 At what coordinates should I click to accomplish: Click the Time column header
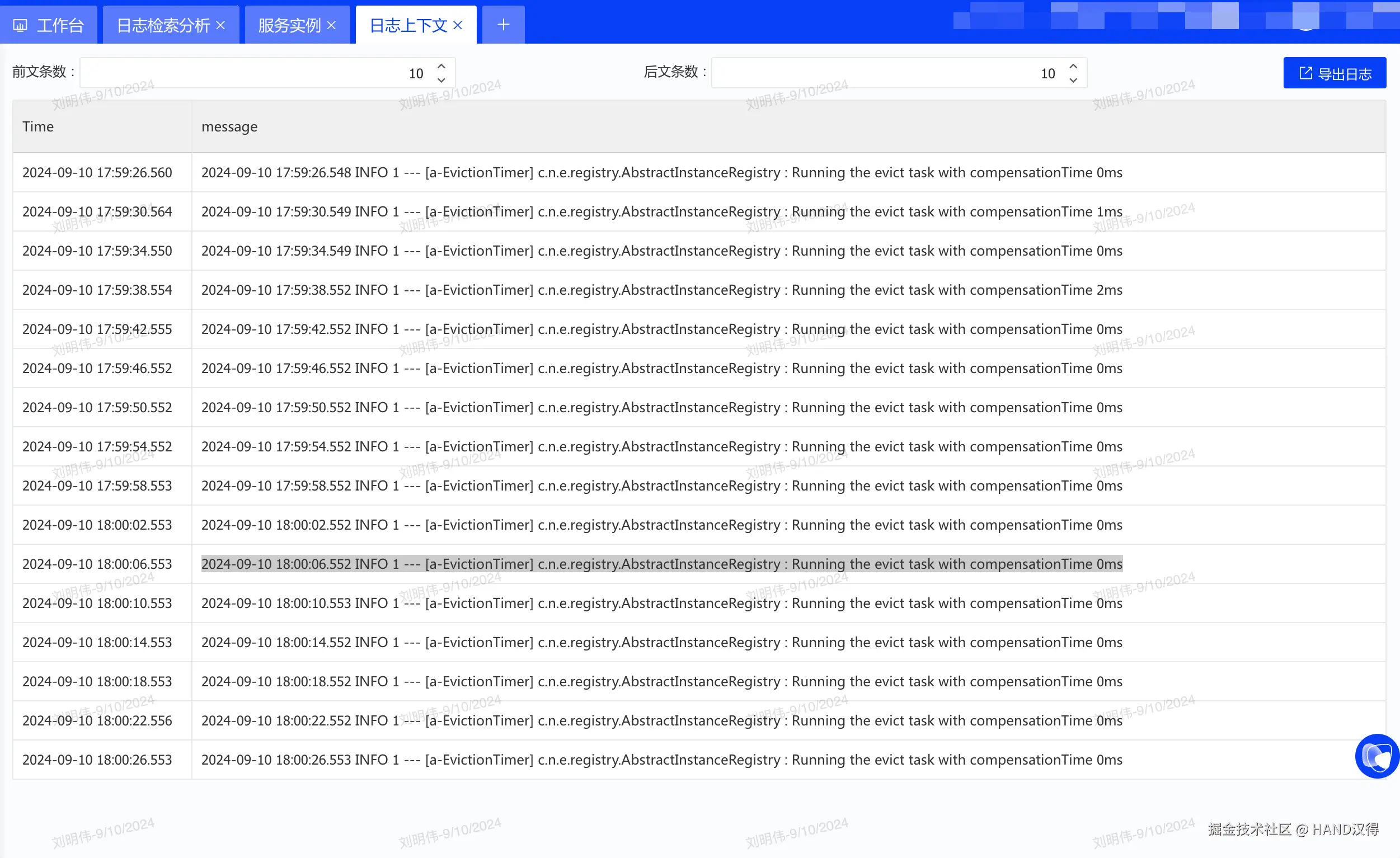pyautogui.click(x=38, y=126)
